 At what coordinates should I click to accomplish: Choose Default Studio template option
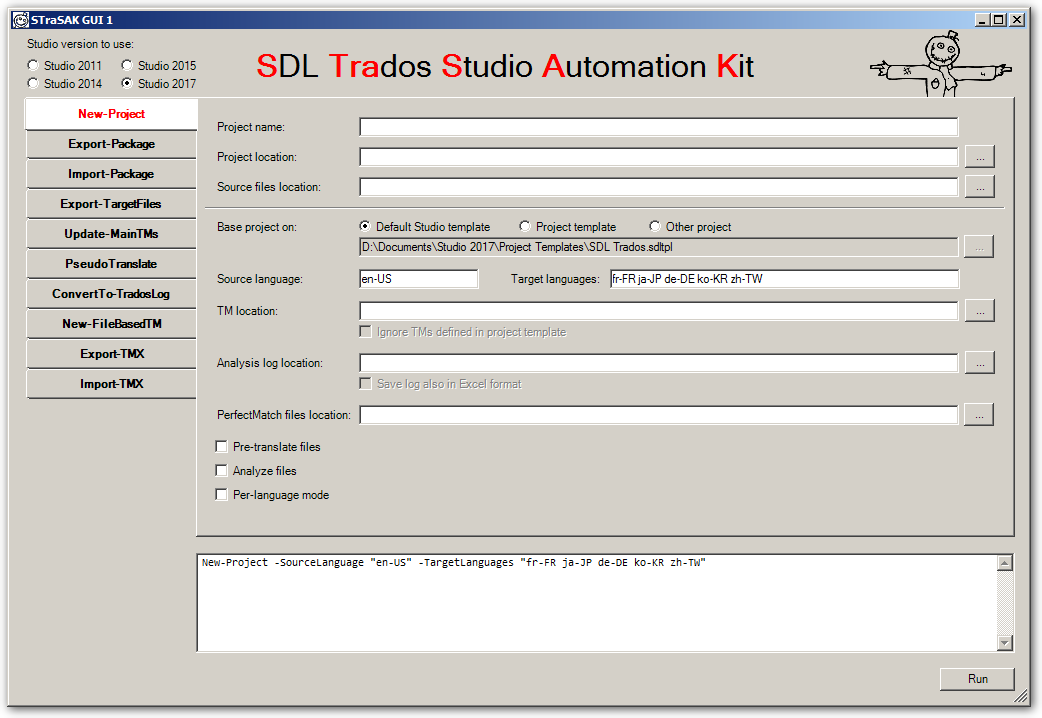365,226
